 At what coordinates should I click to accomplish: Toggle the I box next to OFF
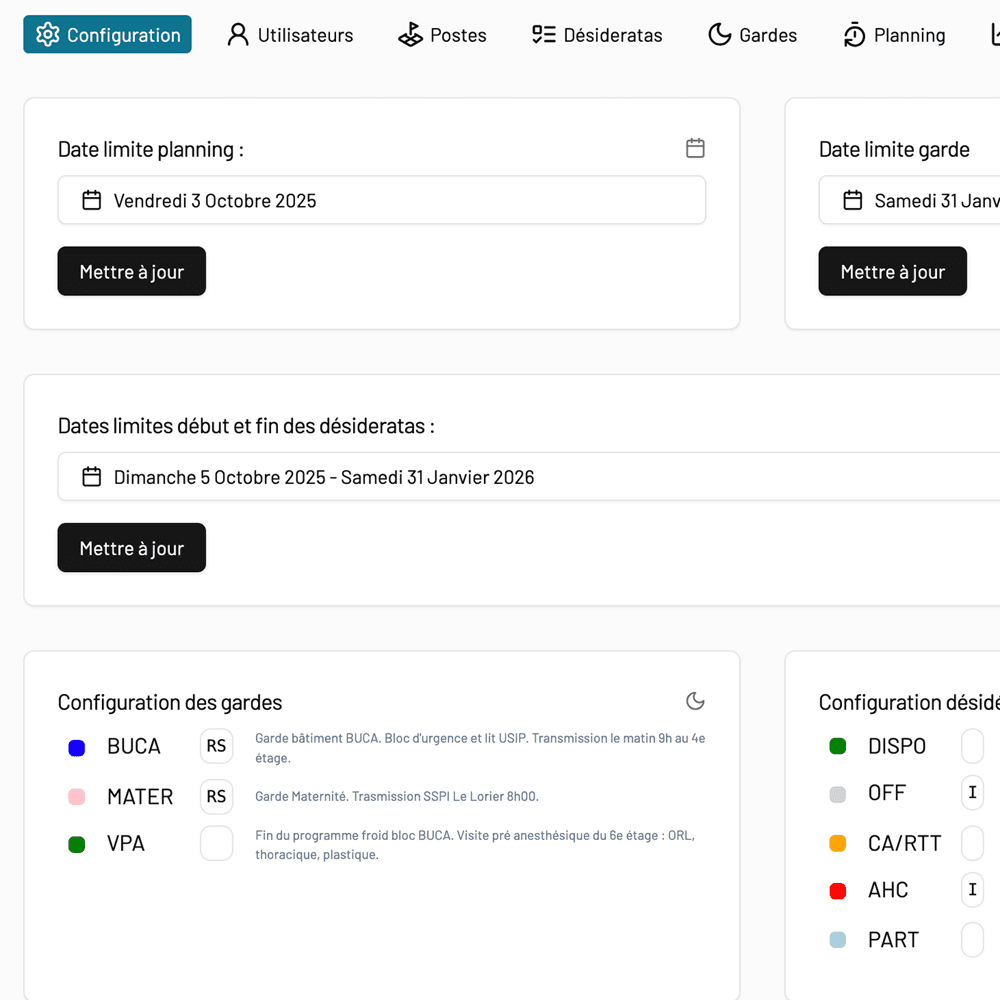tap(972, 793)
